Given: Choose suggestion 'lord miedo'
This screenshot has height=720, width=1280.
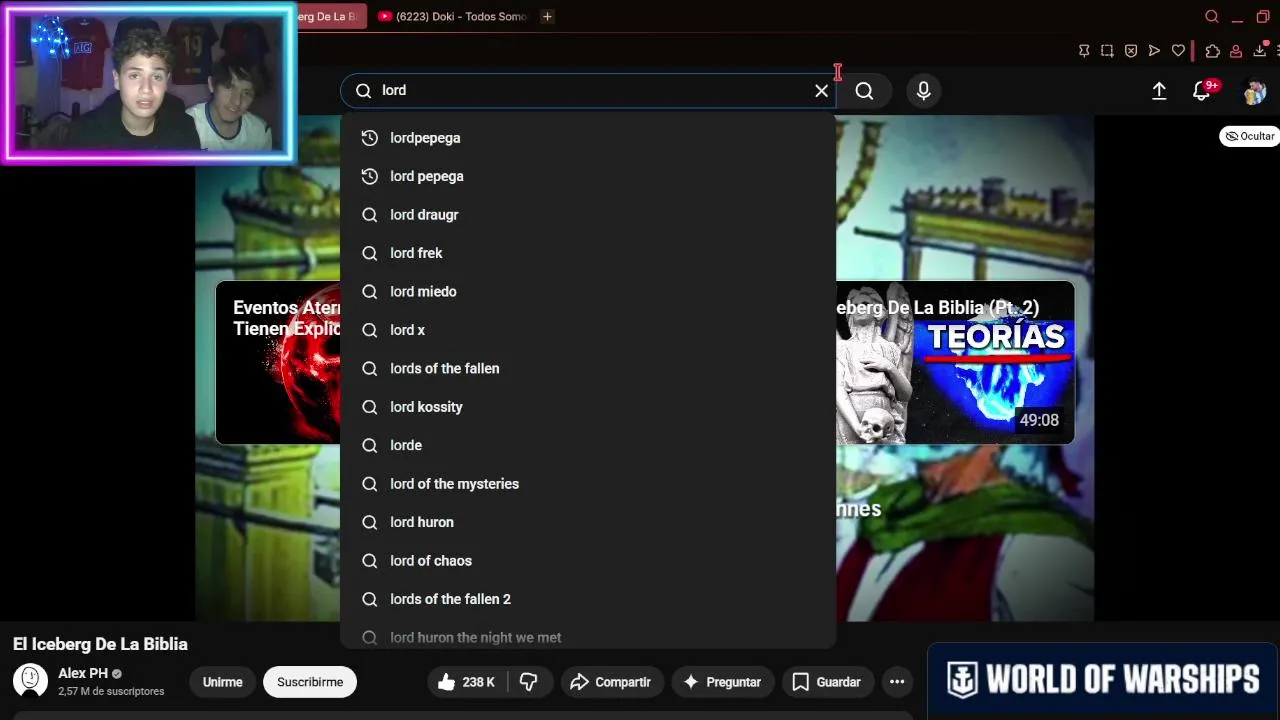Looking at the screenshot, I should 588,292.
